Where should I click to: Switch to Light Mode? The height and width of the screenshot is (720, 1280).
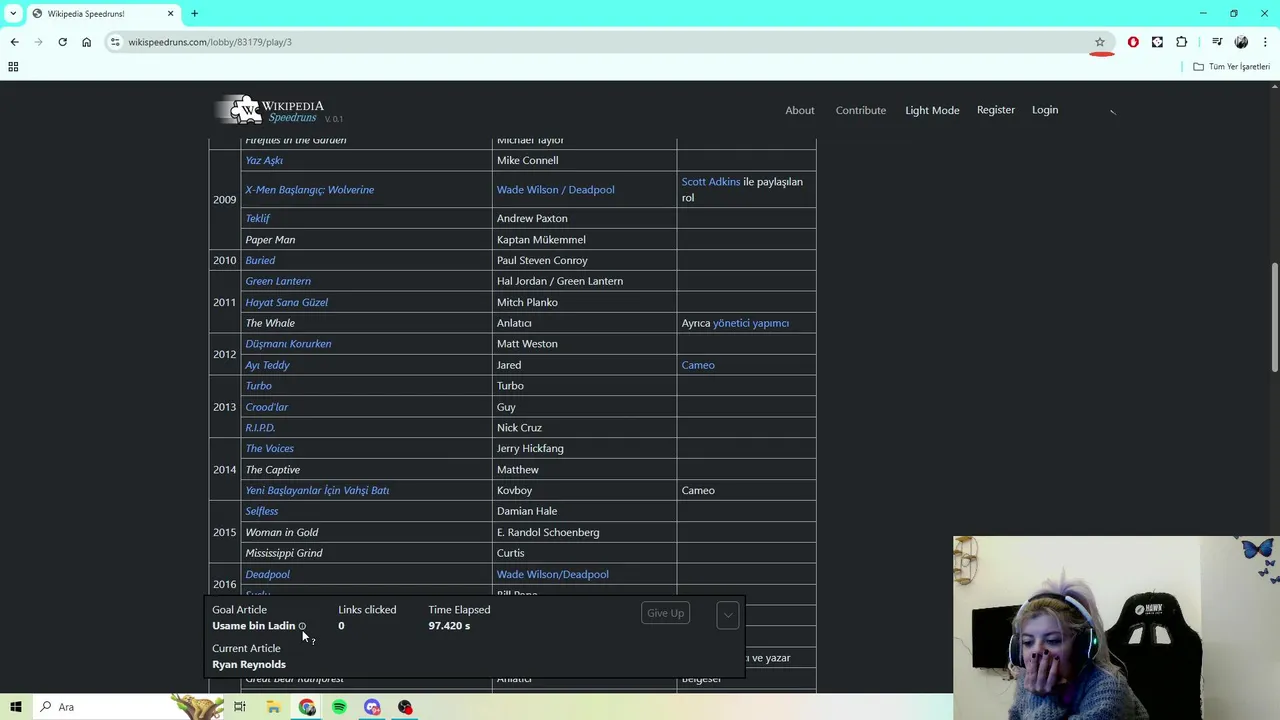coord(932,110)
